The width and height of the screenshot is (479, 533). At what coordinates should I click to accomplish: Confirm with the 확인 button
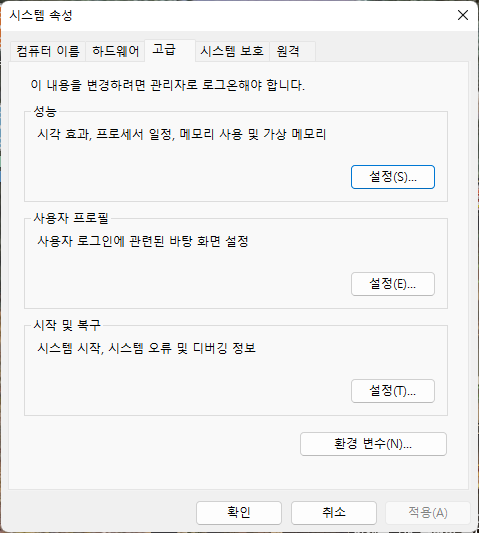click(x=239, y=513)
